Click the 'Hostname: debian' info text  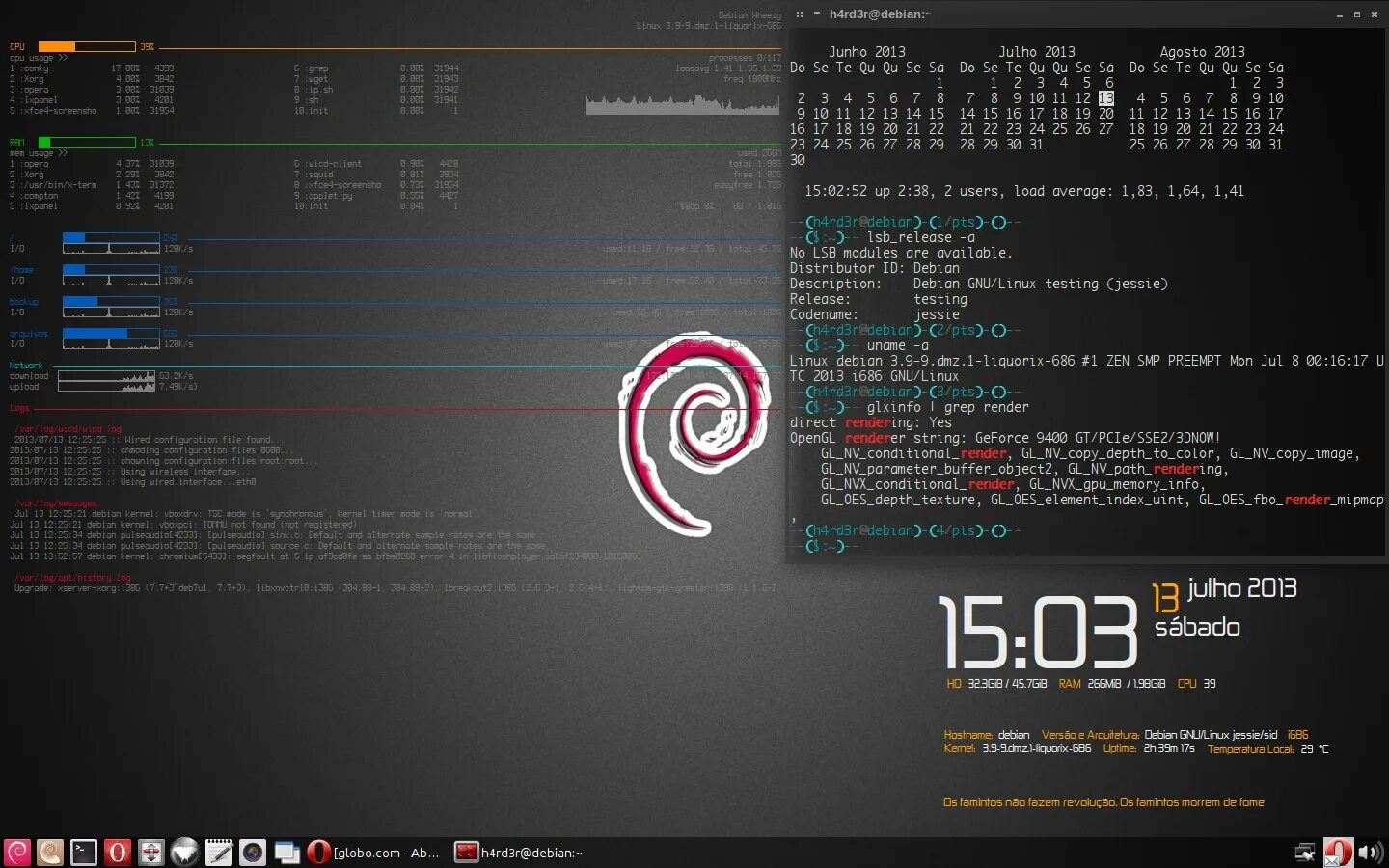(986, 735)
